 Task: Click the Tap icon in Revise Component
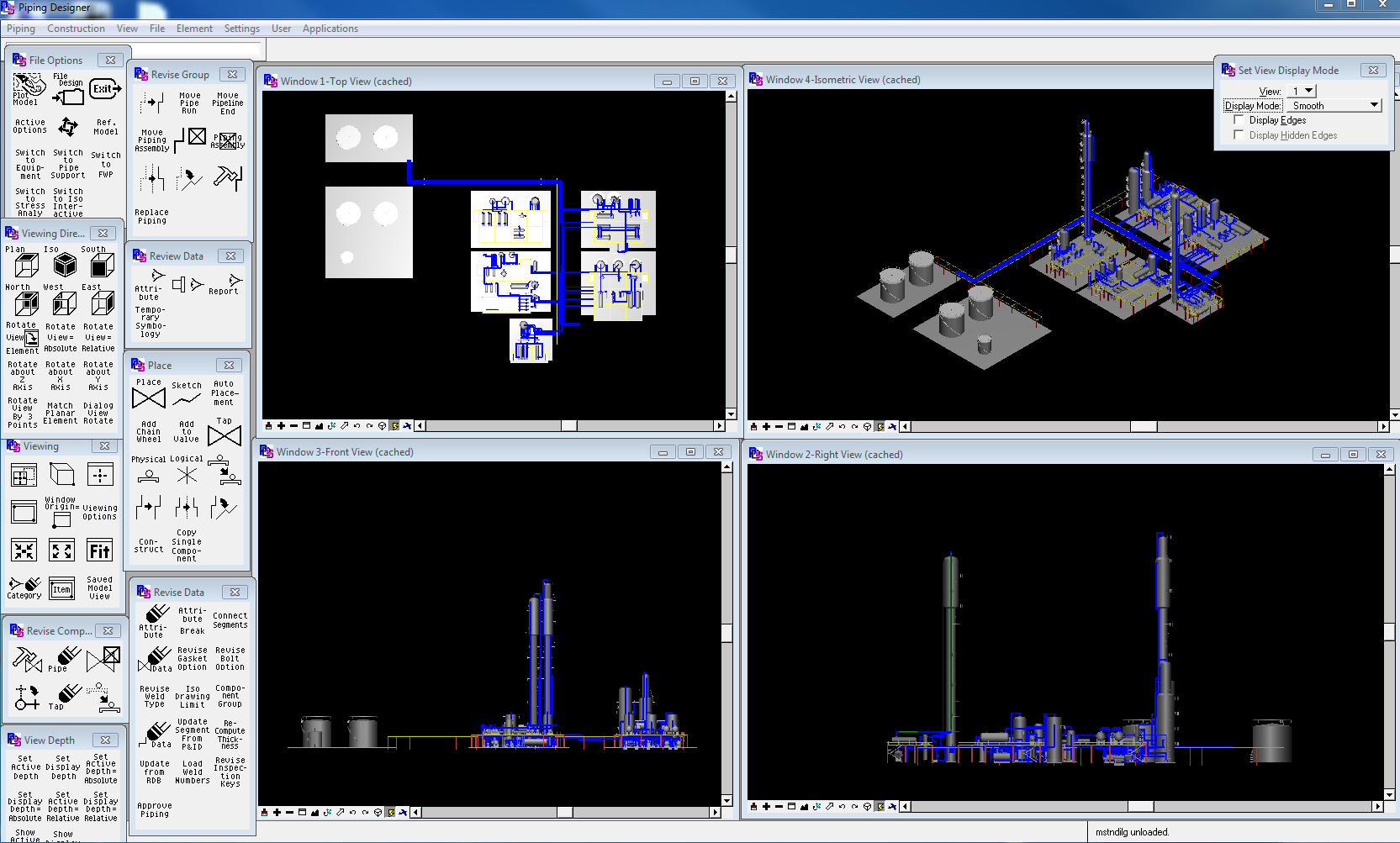(64, 697)
